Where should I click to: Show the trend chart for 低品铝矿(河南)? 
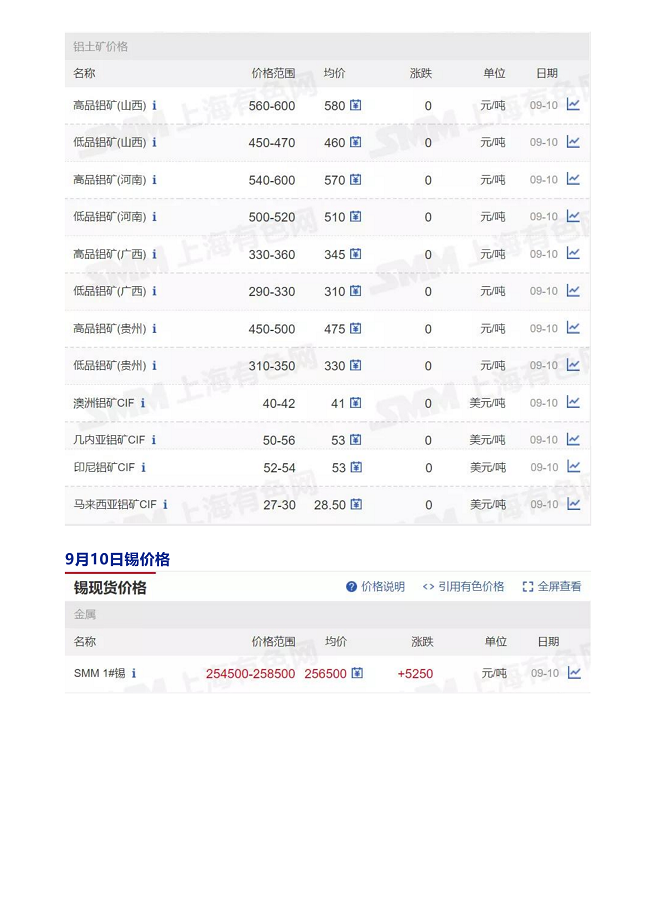tap(573, 216)
